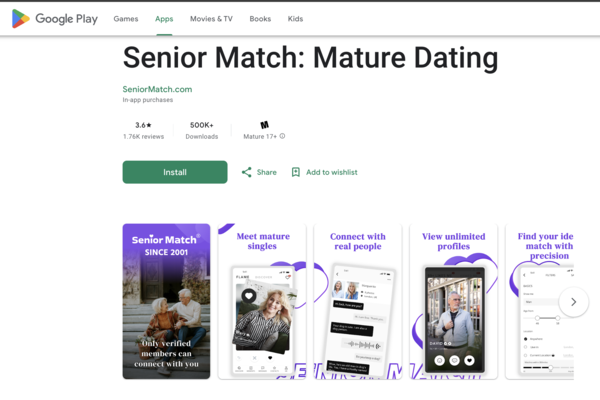The height and width of the screenshot is (400, 600).
Task: Select the Apps tab
Action: [x=164, y=19]
